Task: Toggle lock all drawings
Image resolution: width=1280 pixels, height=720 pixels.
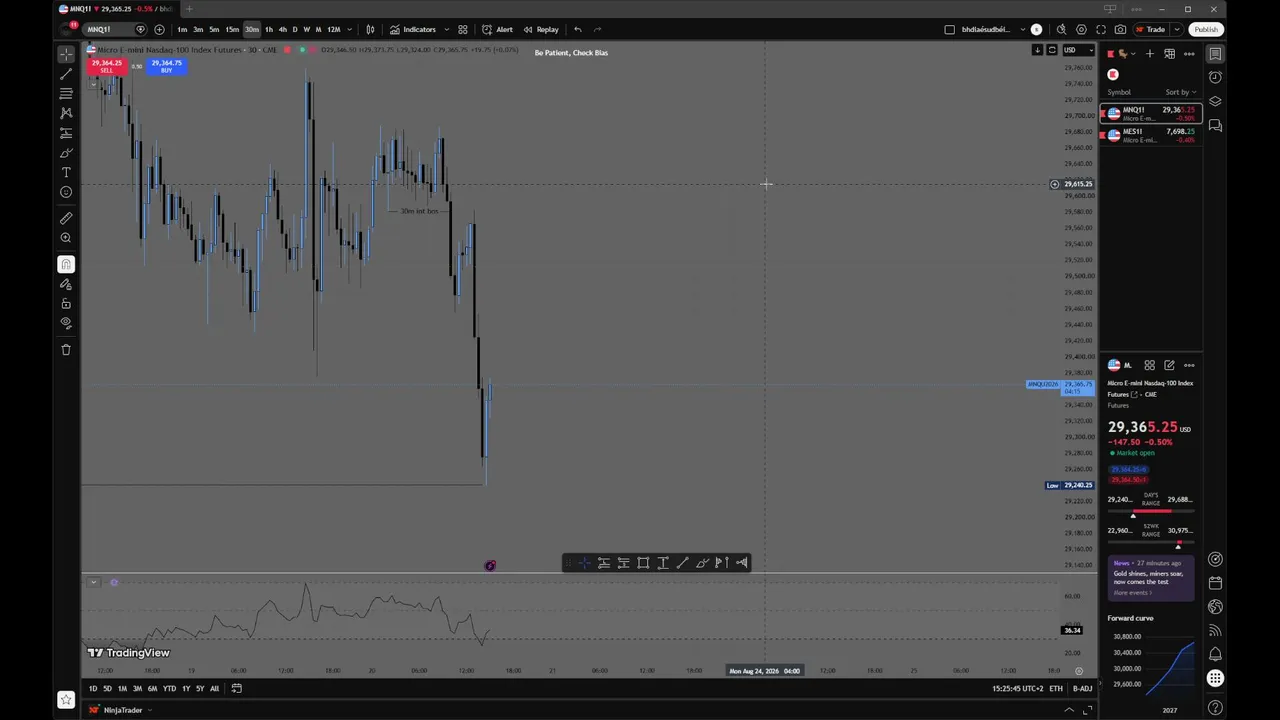Action: point(66,304)
